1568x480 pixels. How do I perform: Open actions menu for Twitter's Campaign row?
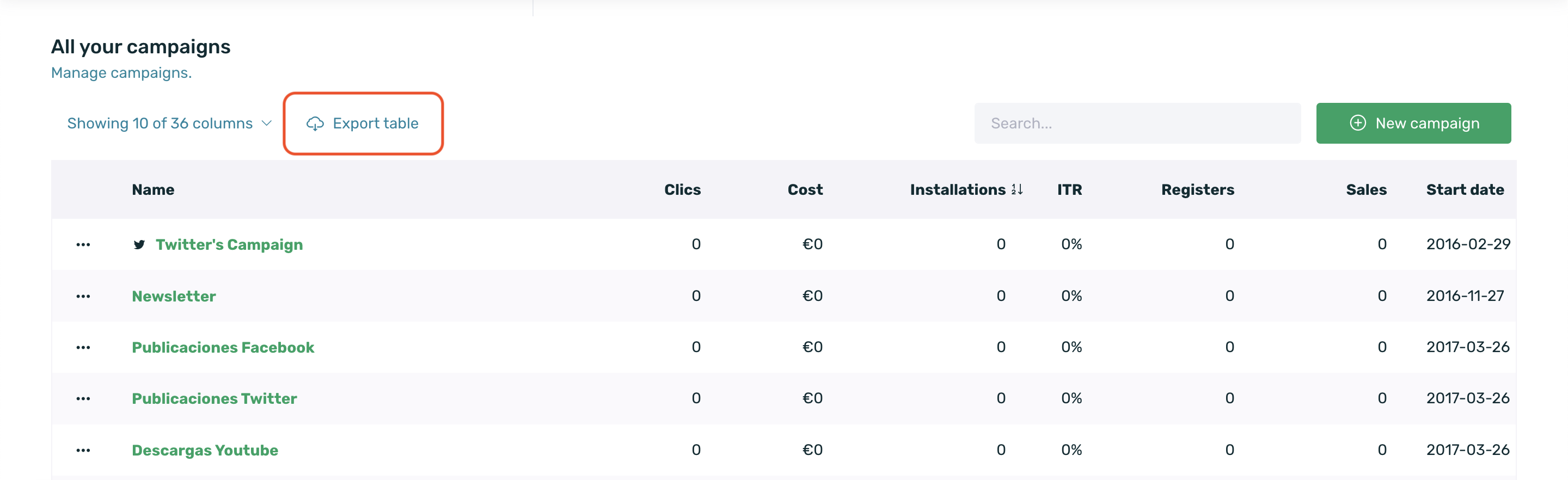point(83,244)
